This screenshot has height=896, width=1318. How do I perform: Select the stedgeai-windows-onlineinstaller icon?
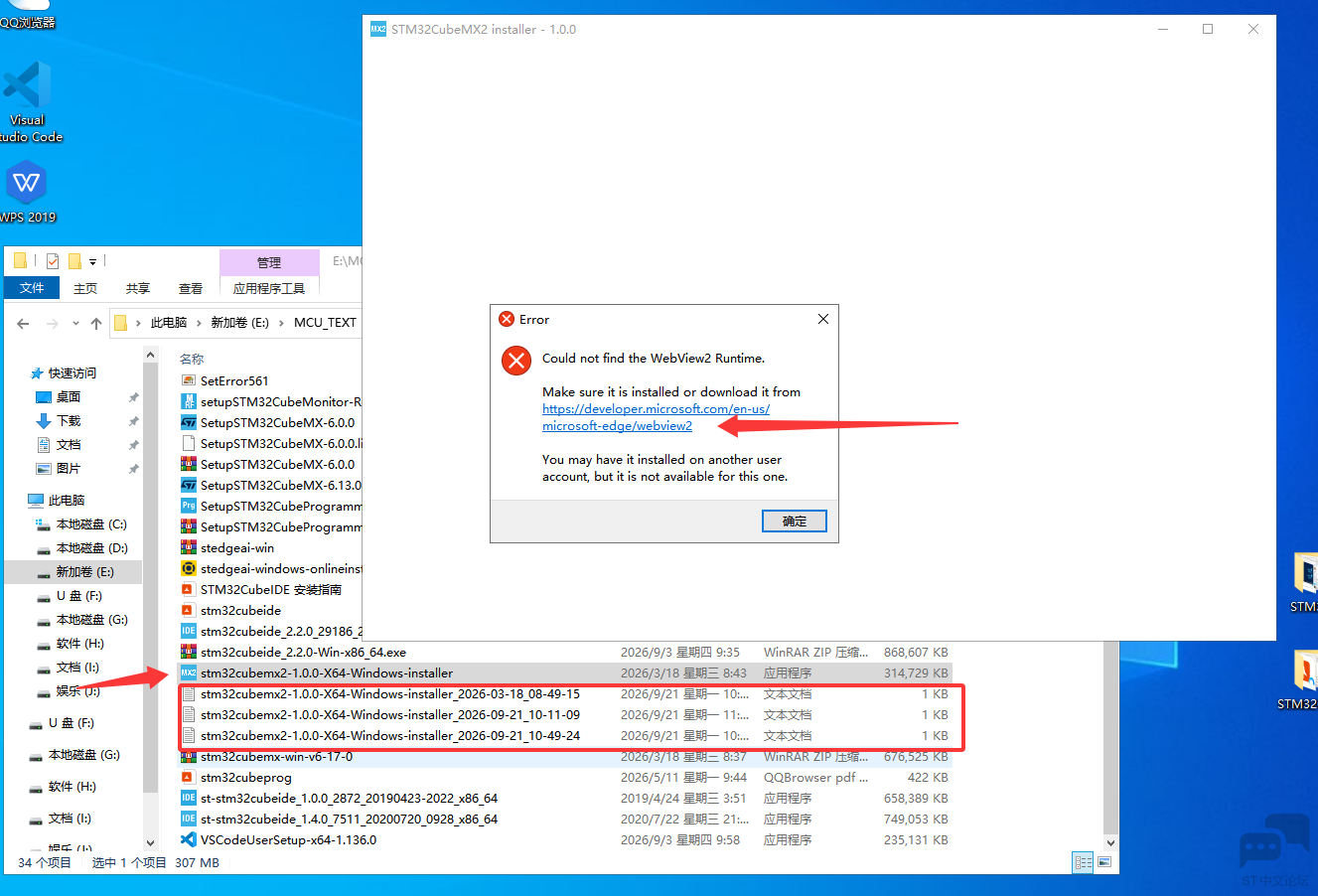pyautogui.click(x=189, y=568)
